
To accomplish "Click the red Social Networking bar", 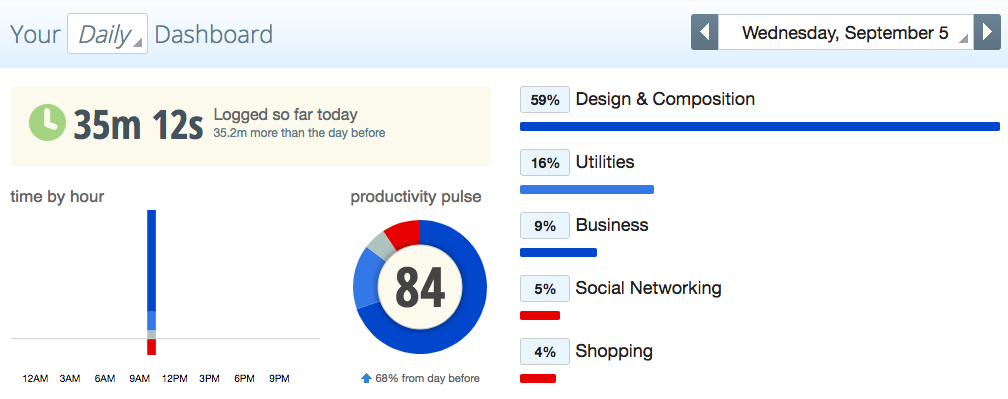I will click(540, 315).
